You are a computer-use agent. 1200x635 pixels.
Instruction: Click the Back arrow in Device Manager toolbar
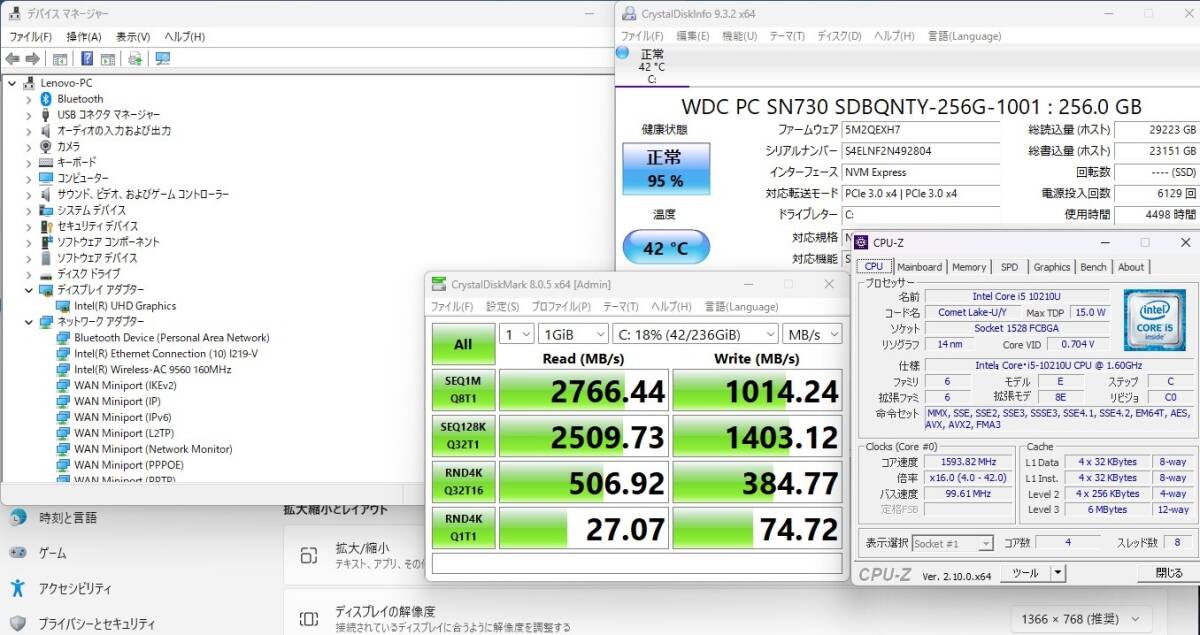pos(13,59)
